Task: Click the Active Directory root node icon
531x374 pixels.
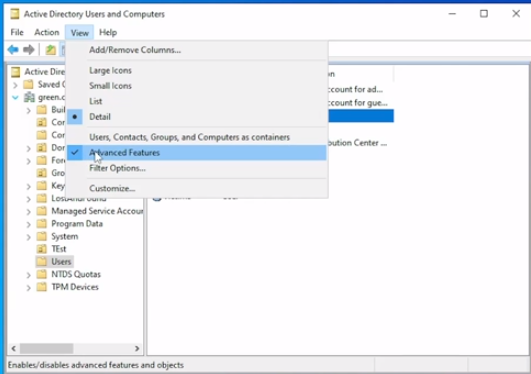Action: pos(16,72)
